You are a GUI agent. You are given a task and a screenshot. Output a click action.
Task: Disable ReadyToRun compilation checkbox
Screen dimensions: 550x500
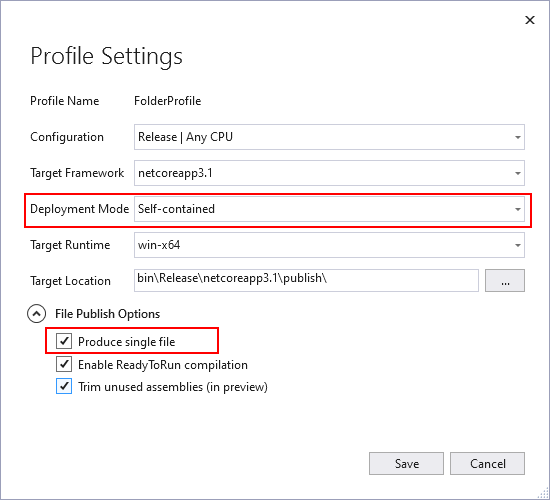pos(64,364)
